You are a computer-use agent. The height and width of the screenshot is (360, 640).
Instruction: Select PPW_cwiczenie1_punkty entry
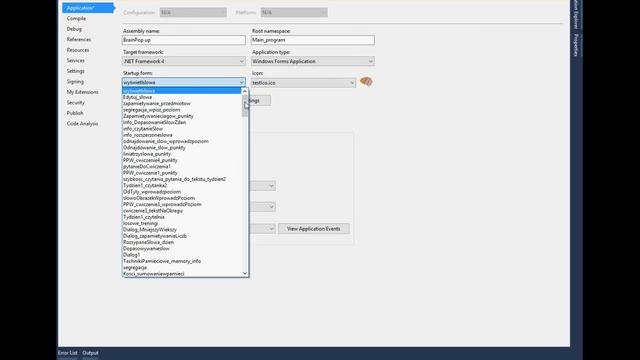(x=182, y=173)
